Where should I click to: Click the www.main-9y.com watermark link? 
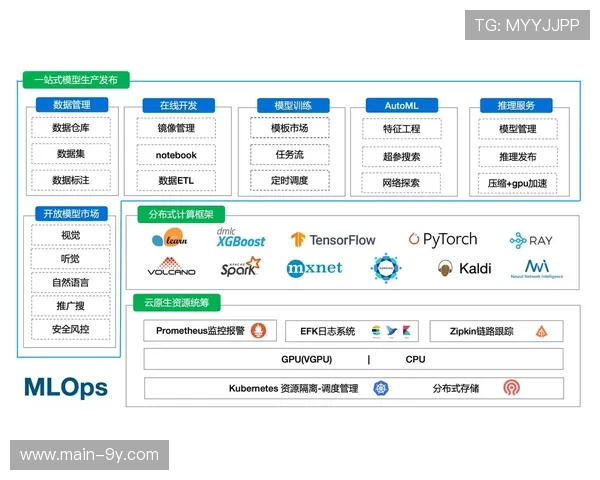pyautogui.click(x=90, y=455)
